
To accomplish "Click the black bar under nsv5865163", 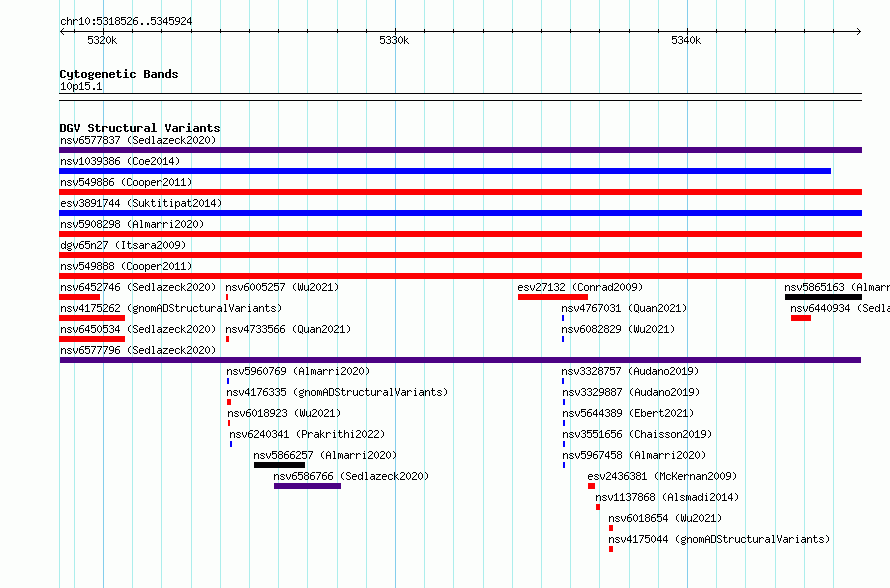I will point(823,297).
